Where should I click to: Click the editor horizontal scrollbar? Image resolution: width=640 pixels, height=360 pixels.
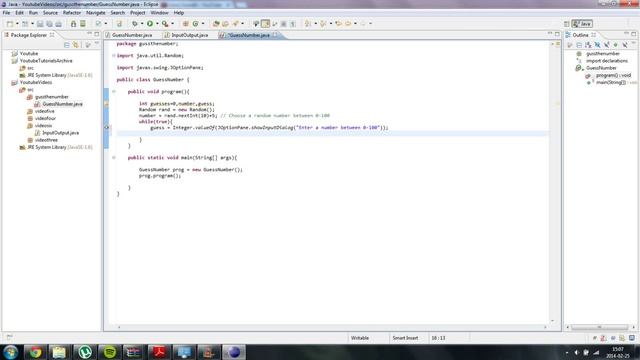click(331, 327)
